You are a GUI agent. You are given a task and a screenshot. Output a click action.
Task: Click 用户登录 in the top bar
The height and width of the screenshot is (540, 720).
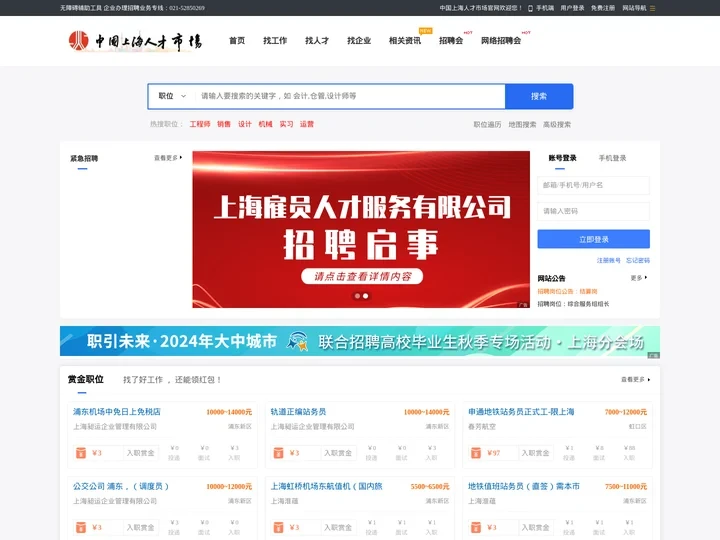(572, 8)
